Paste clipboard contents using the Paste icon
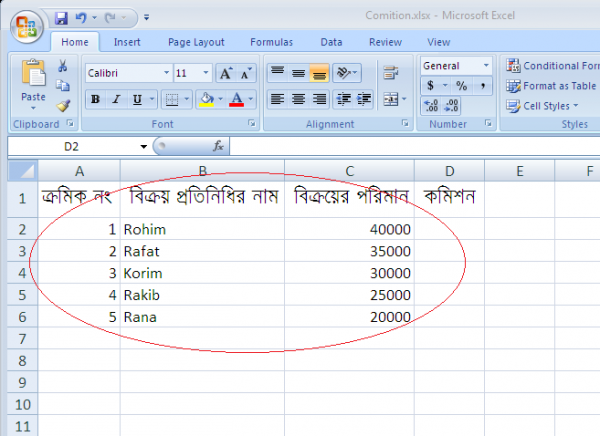The image size is (600, 436). click(33, 74)
